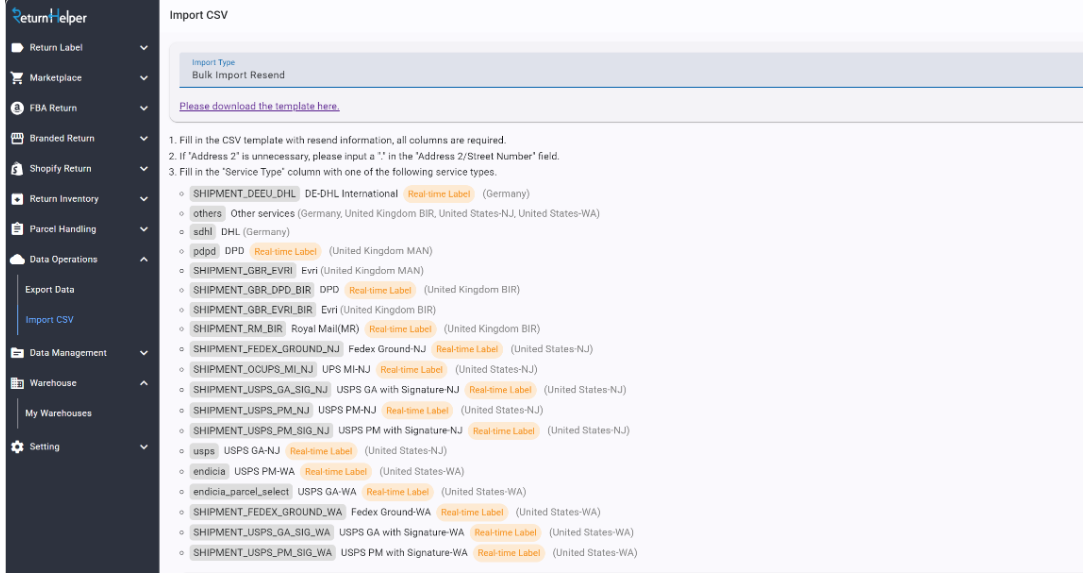The image size is (1083, 575).
Task: Click the FBA Return Amazon icon
Action: point(17,108)
